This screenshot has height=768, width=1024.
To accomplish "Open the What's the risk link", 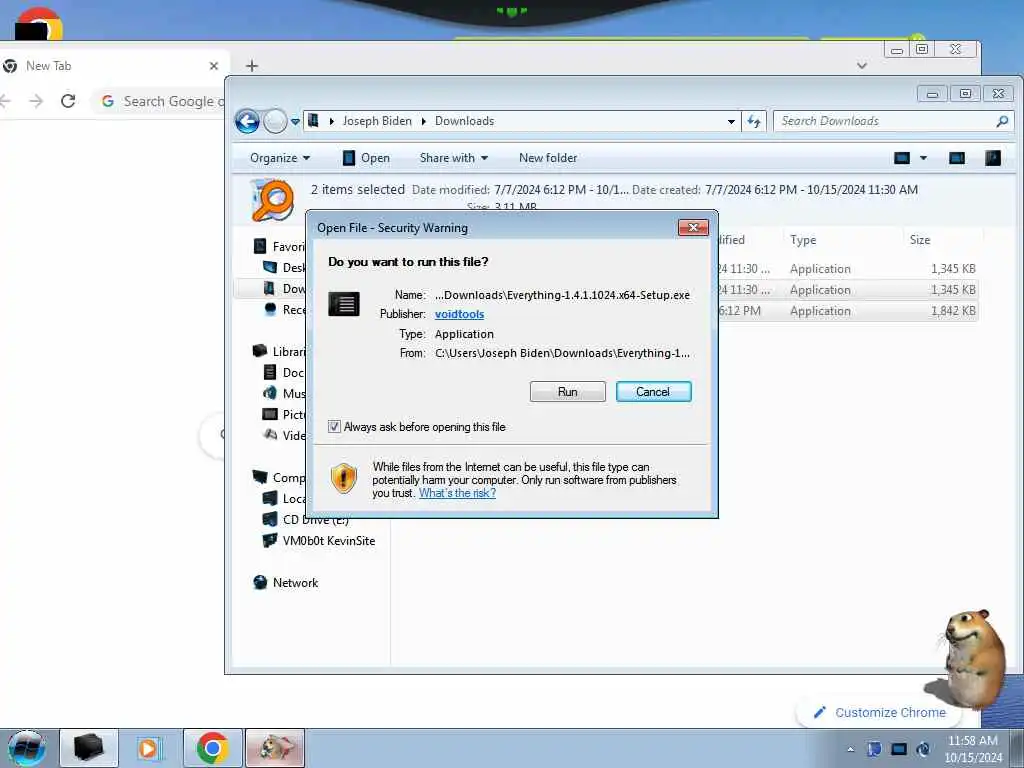I will pos(457,493).
